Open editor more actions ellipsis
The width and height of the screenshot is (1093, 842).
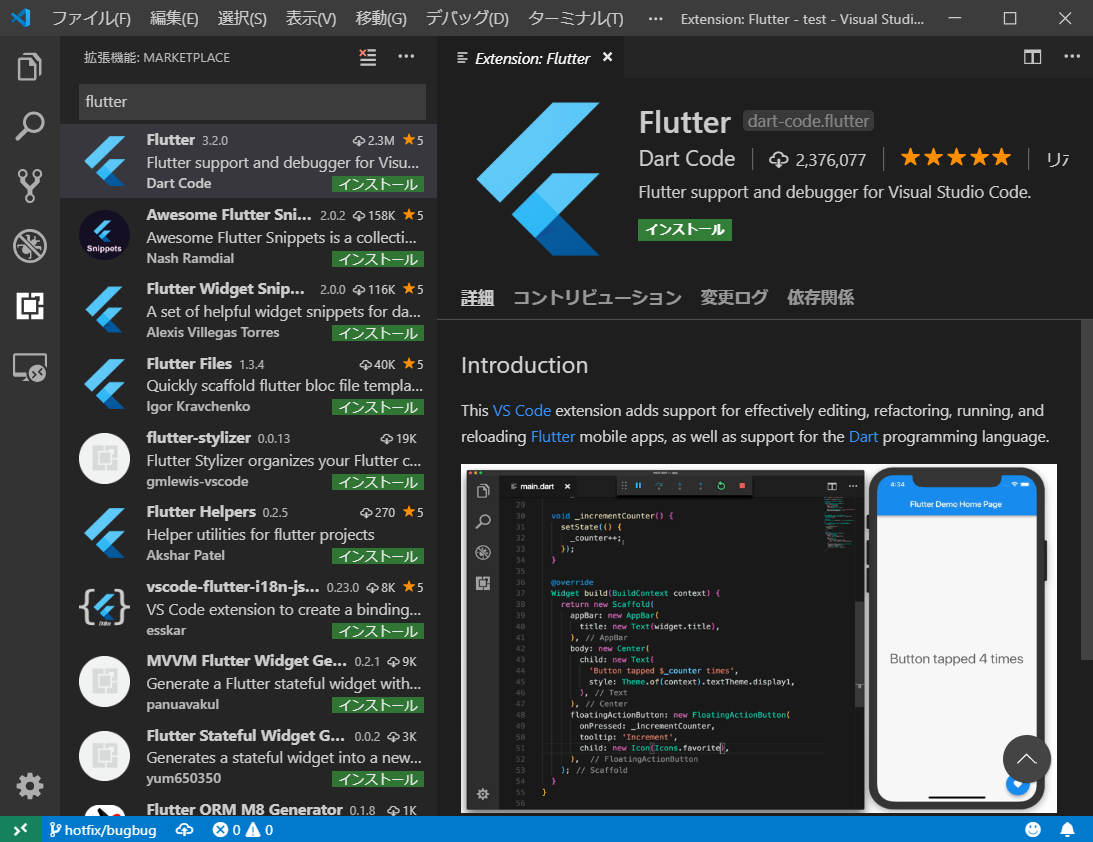pyautogui.click(x=1072, y=56)
